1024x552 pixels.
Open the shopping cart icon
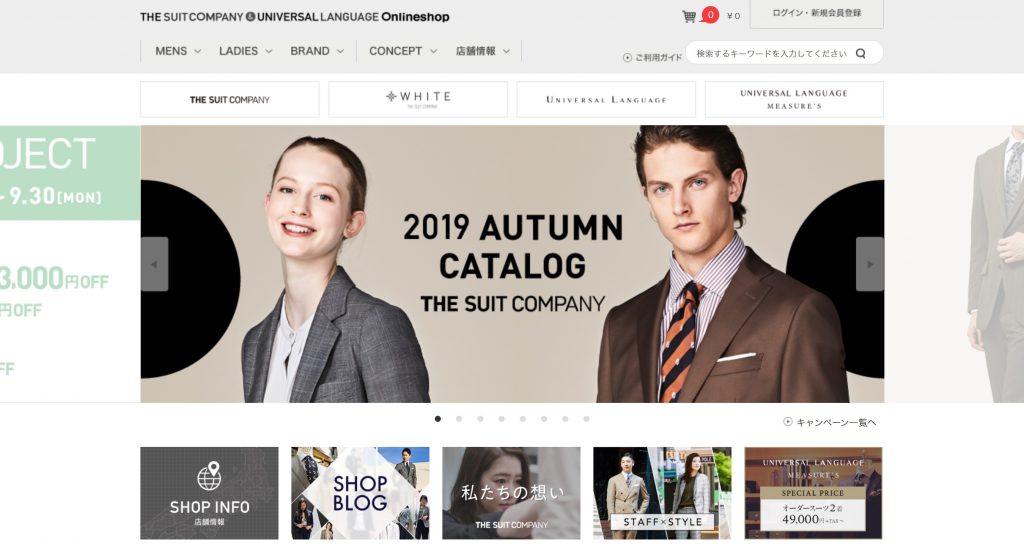point(688,16)
